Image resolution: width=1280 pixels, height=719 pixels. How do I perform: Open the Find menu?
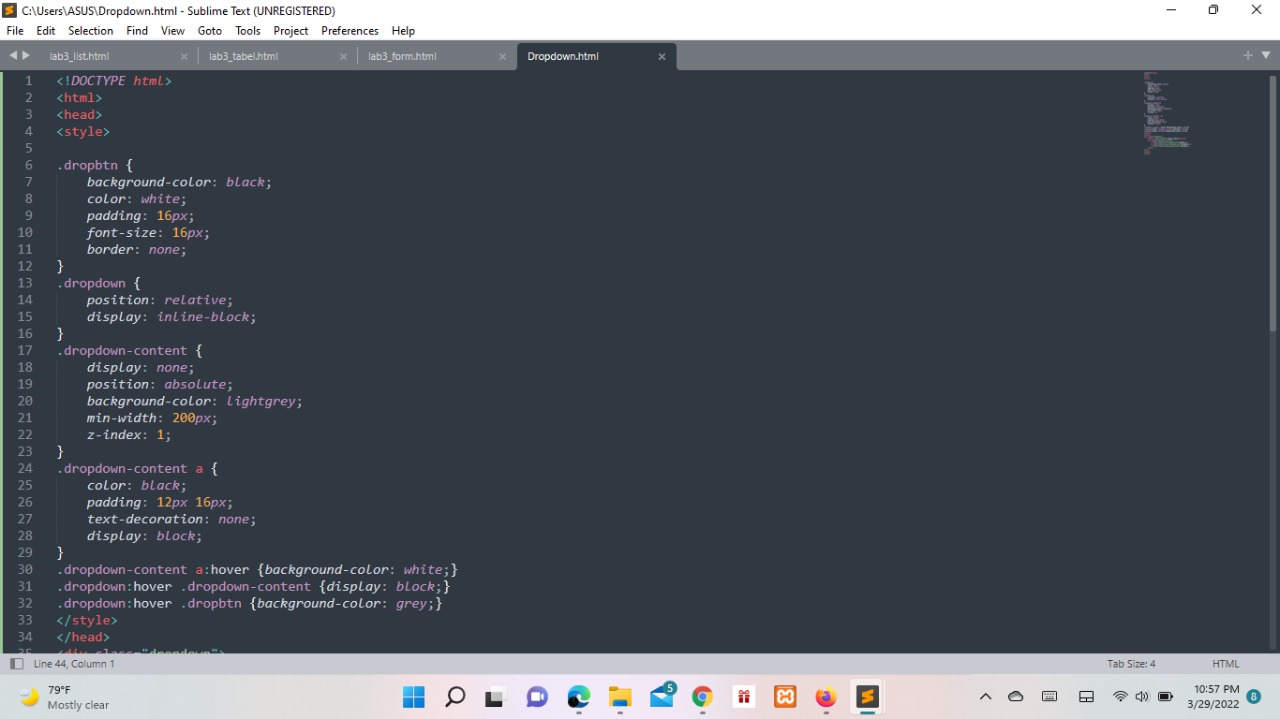point(137,31)
